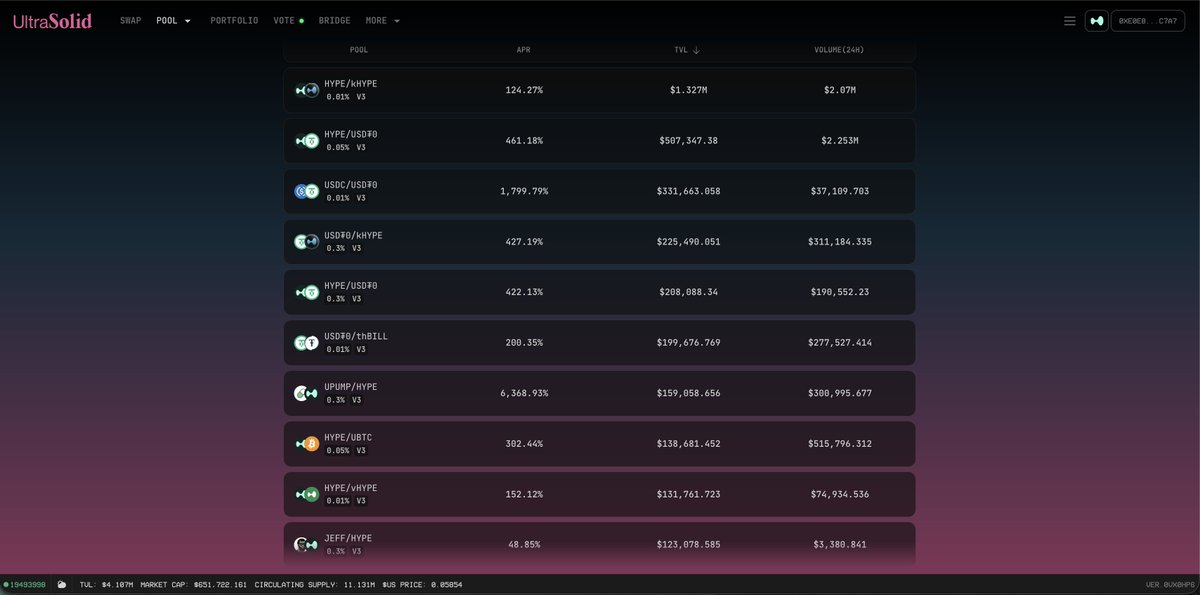The width and height of the screenshot is (1200, 595).
Task: Click the 0XE0E0...C7A7 wallet address button
Action: tap(1147, 19)
